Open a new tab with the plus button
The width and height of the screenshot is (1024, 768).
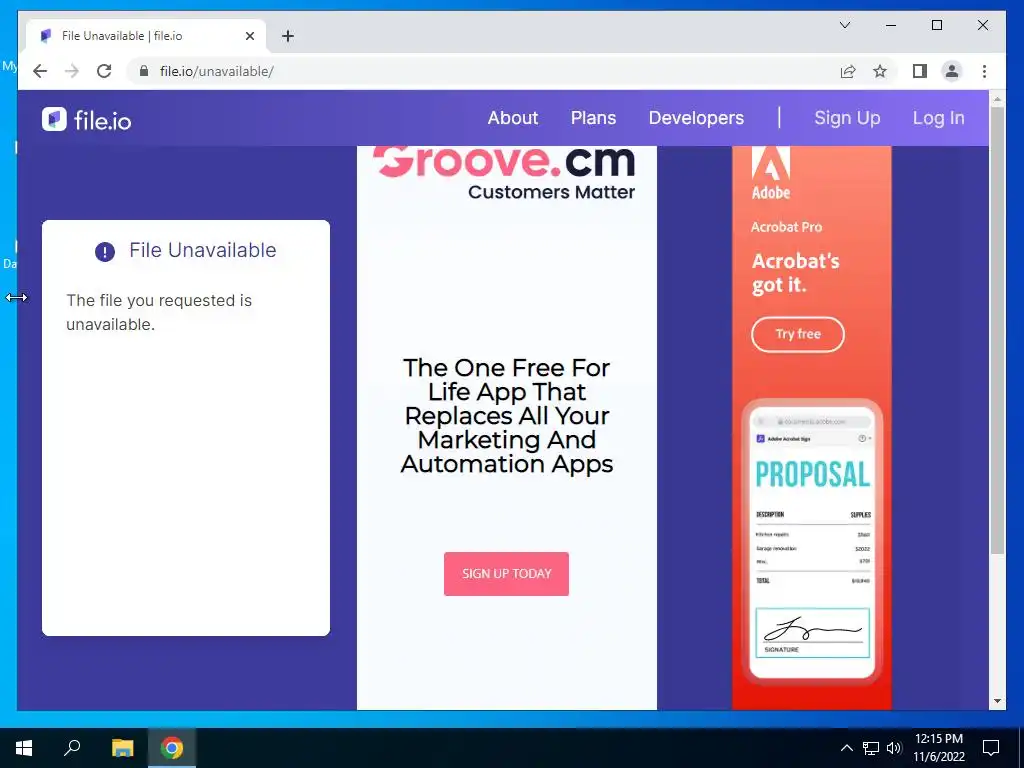[288, 36]
